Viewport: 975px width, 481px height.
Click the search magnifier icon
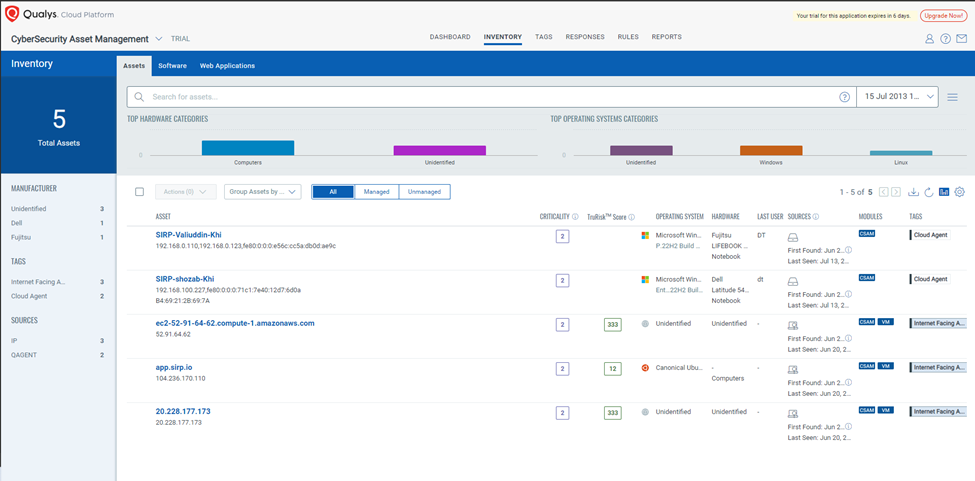click(x=139, y=97)
